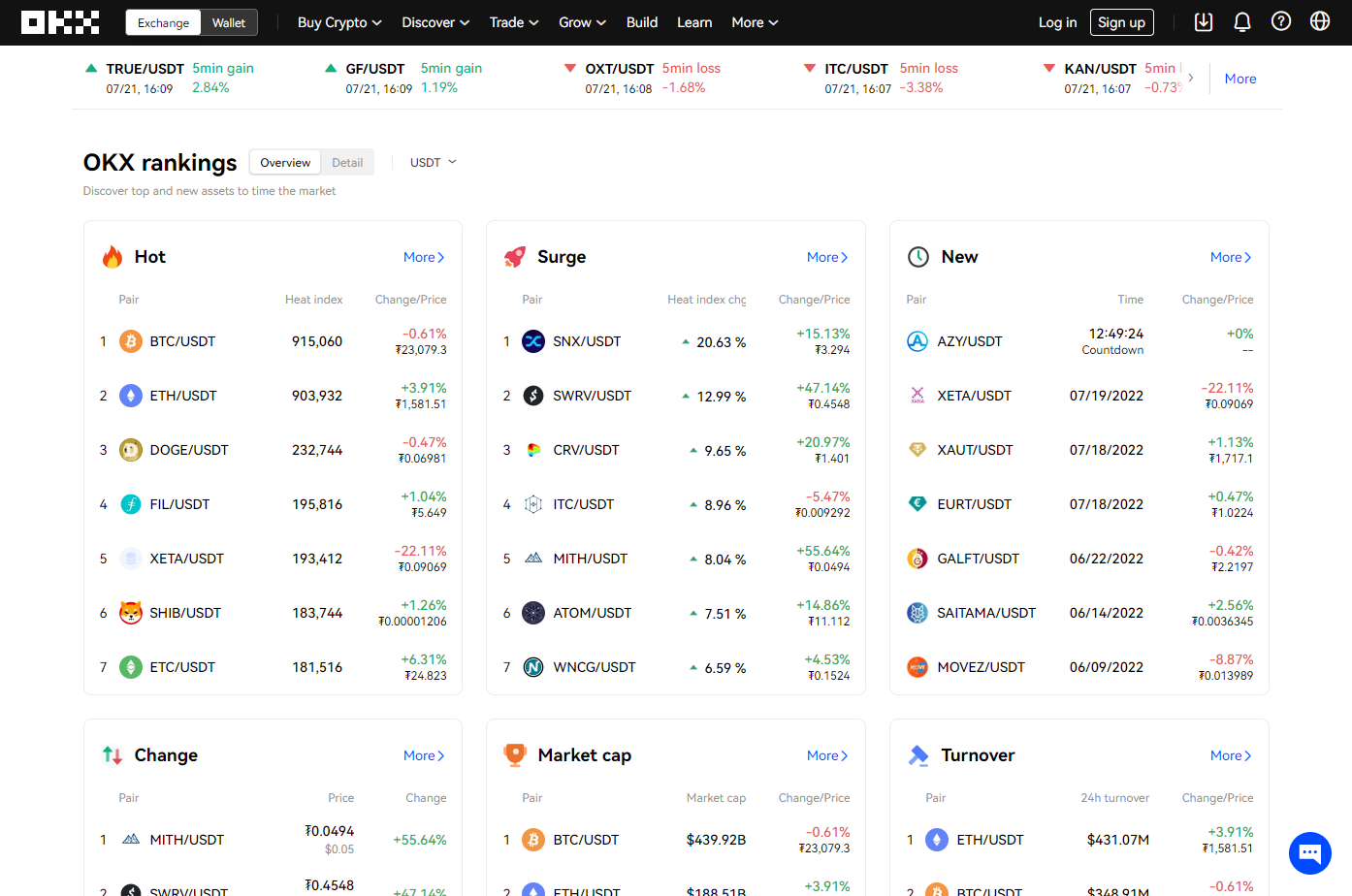1352x896 pixels.
Task: Click the ATOM coin icon in Surge list
Action: [533, 613]
